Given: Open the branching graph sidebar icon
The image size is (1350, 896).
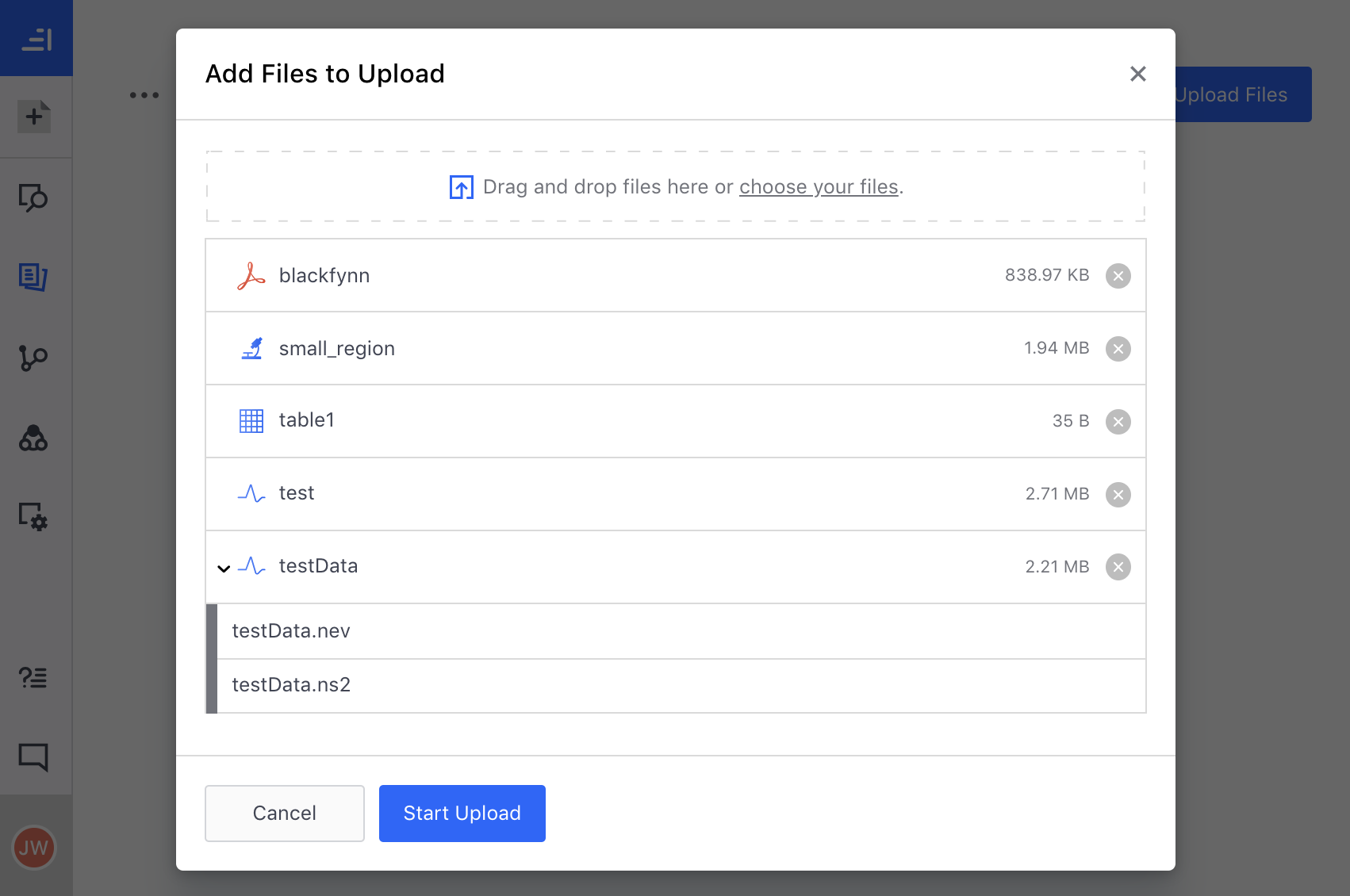Looking at the screenshot, I should pos(33,358).
